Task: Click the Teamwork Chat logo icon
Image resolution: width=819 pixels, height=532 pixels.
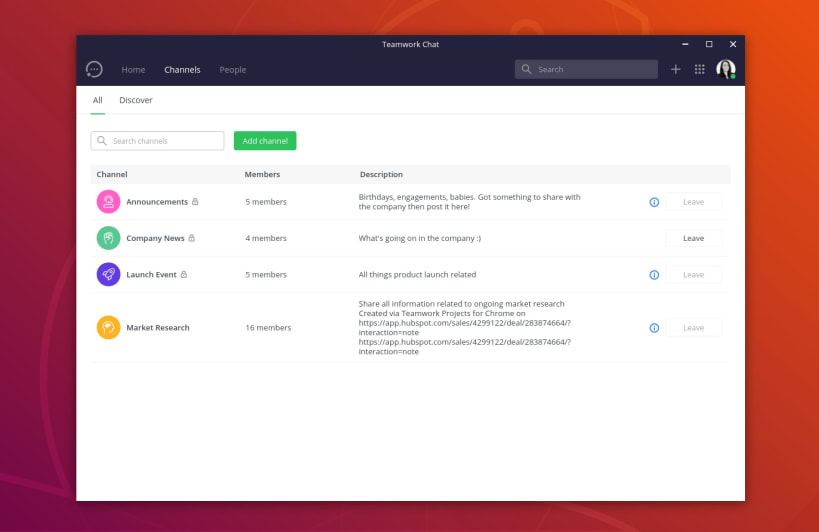Action: point(94,69)
